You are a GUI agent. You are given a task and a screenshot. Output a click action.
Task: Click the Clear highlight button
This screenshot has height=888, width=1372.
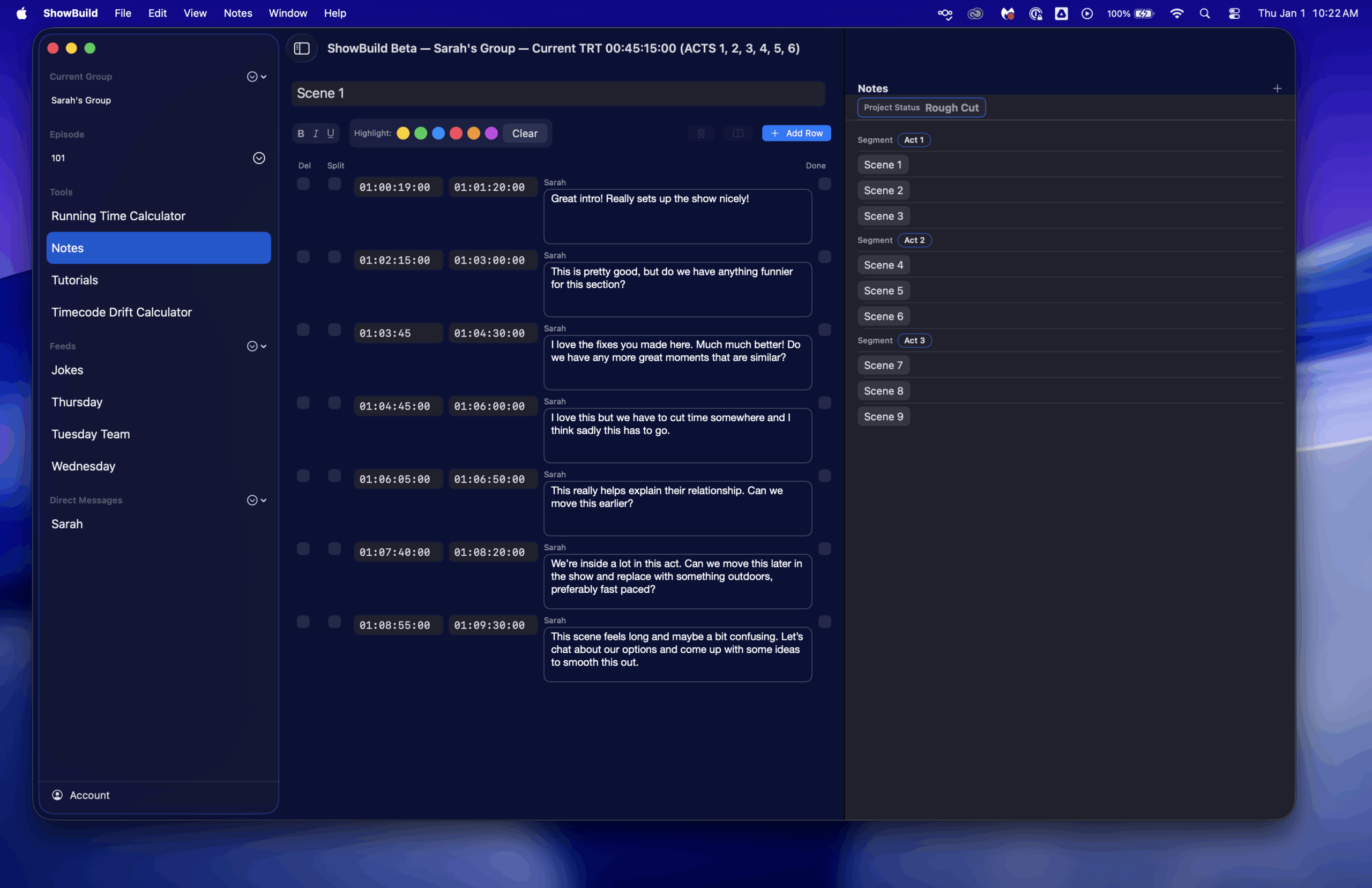point(524,133)
